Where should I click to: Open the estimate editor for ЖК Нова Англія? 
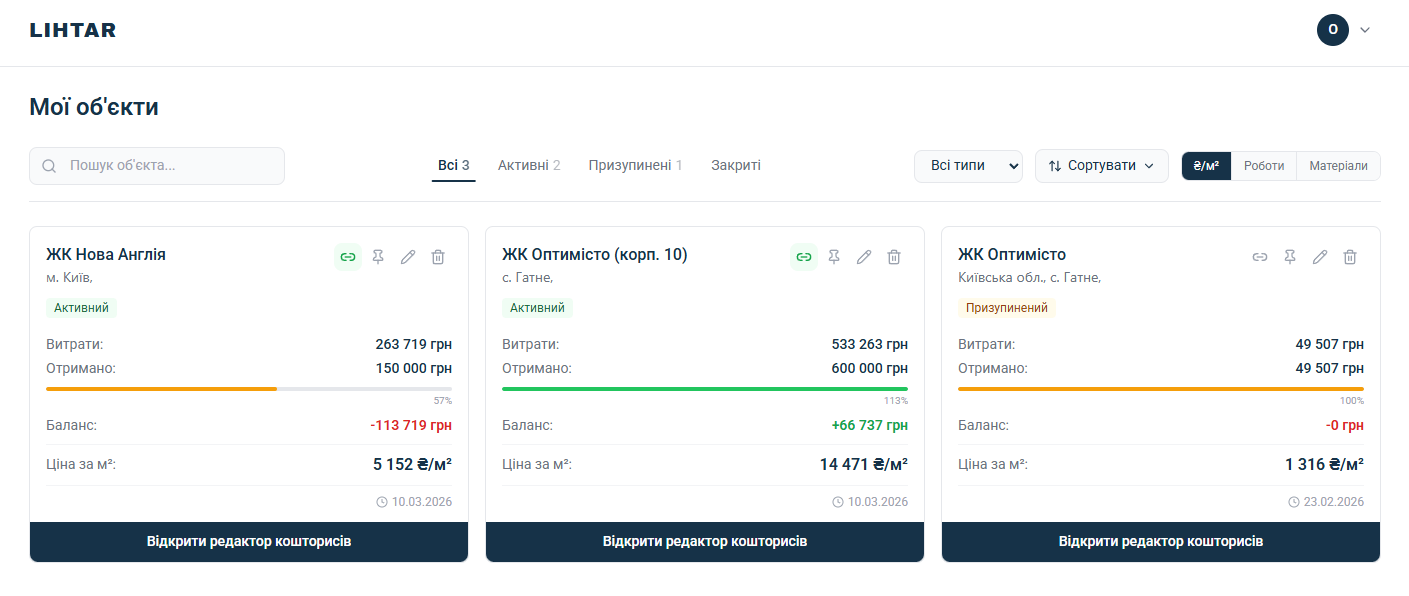pyautogui.click(x=248, y=541)
